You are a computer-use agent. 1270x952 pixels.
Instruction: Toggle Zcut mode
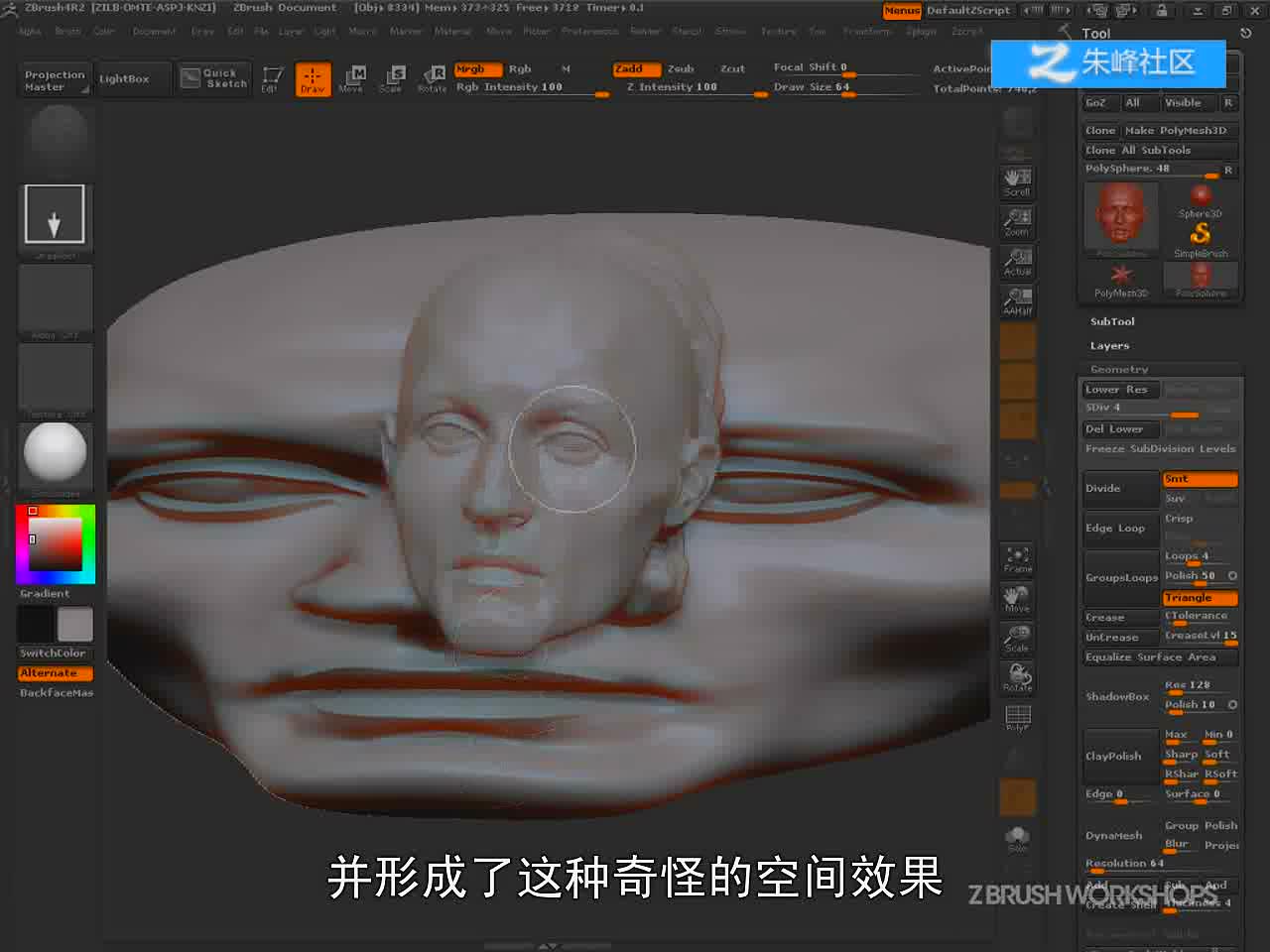[x=732, y=69]
